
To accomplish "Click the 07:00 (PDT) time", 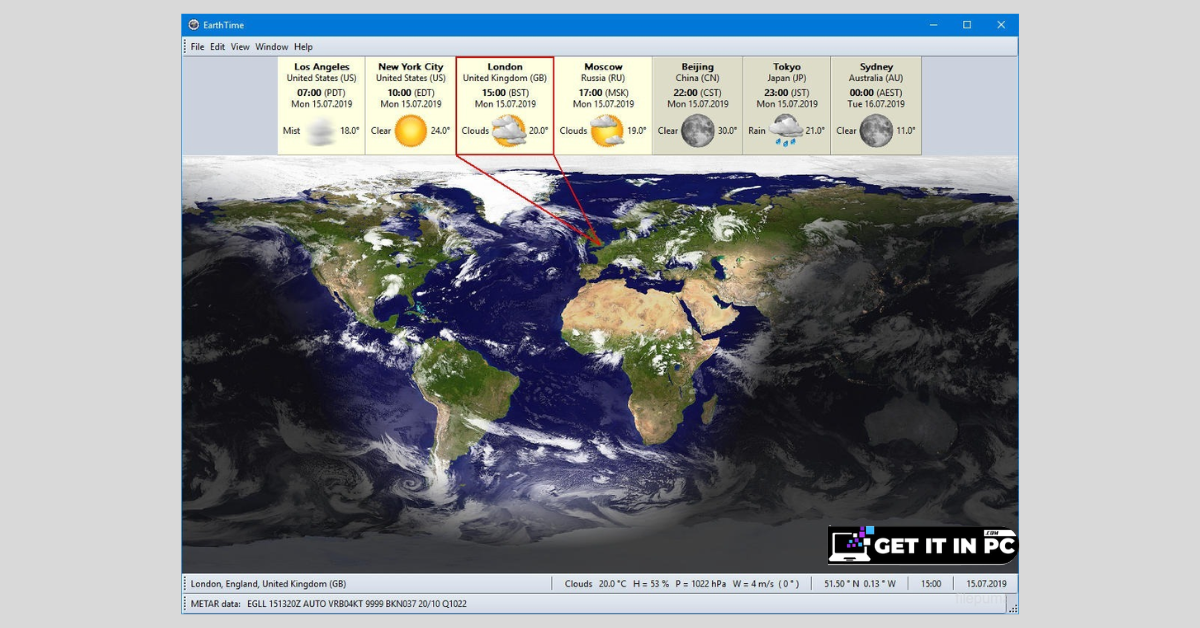I will 321,92.
